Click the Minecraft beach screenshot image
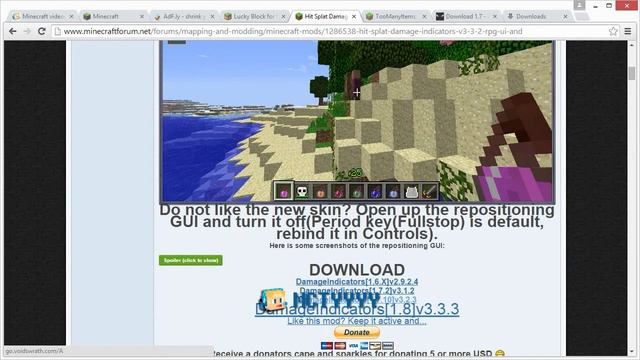This screenshot has height=360, width=640. click(x=357, y=121)
